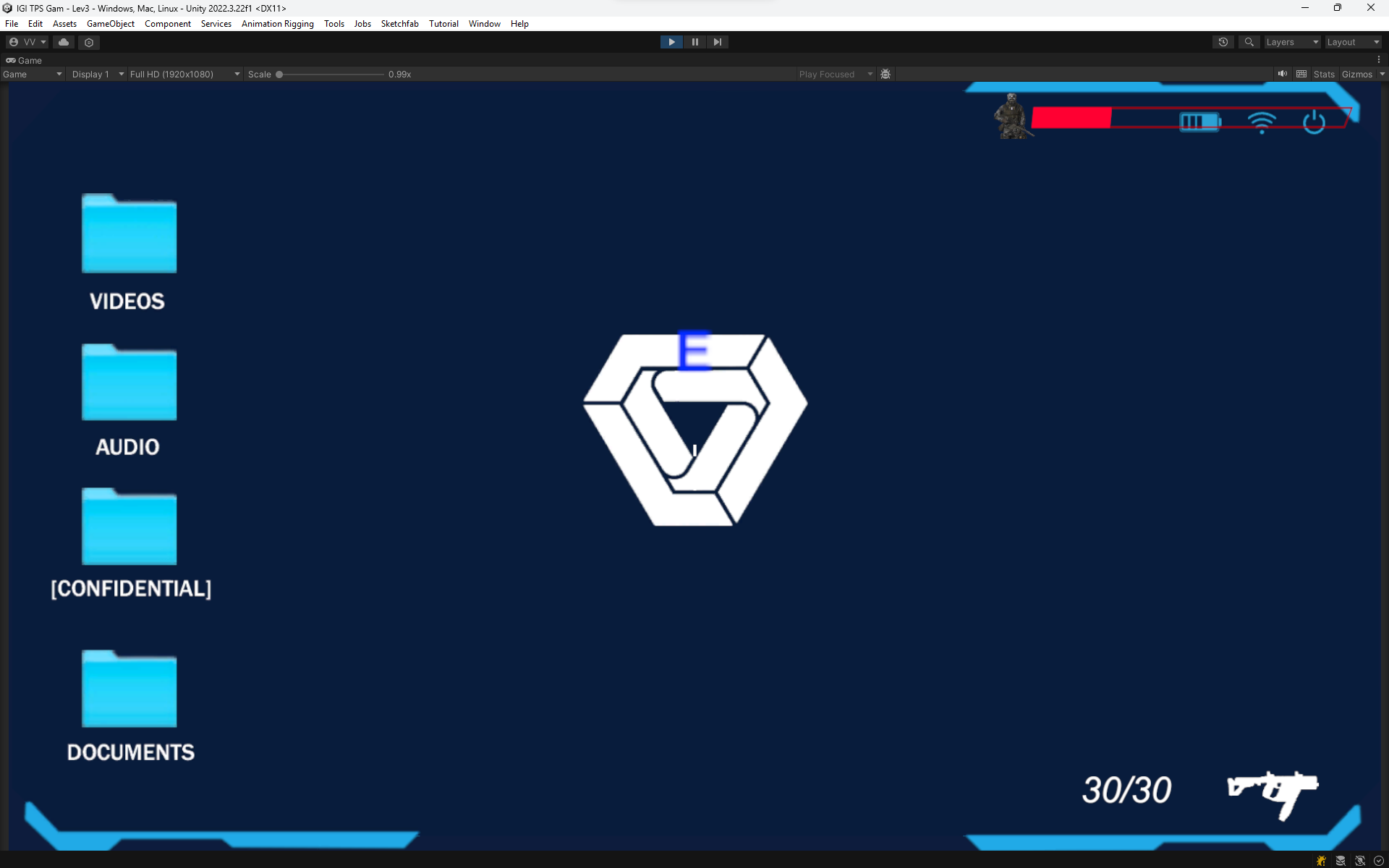Image resolution: width=1389 pixels, height=868 pixels.
Task: Toggle shortcuts keyboard icon in Game view
Action: tap(1301, 74)
